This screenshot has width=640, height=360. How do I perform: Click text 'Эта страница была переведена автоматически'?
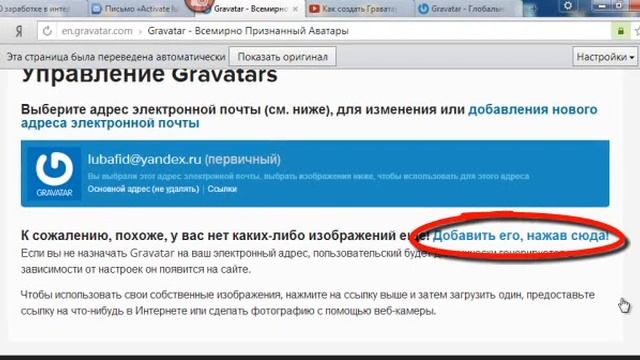point(116,57)
